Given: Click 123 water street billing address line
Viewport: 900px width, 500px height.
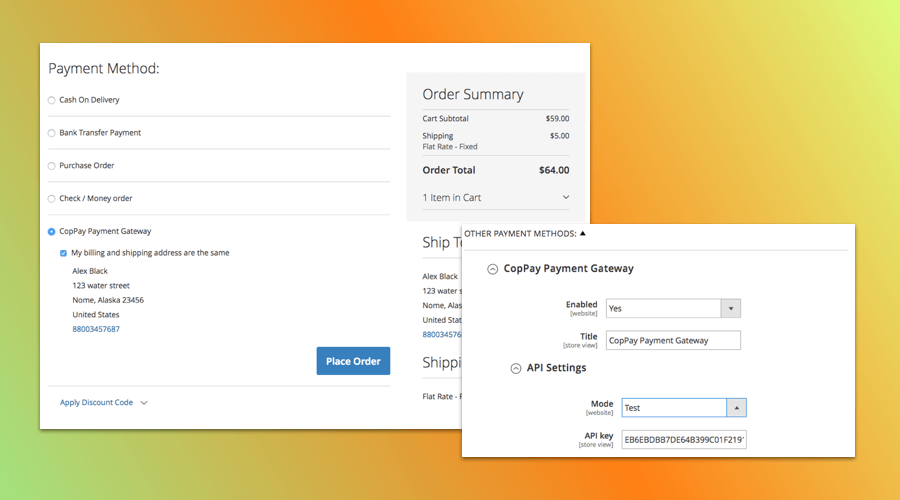Looking at the screenshot, I should click(101, 285).
